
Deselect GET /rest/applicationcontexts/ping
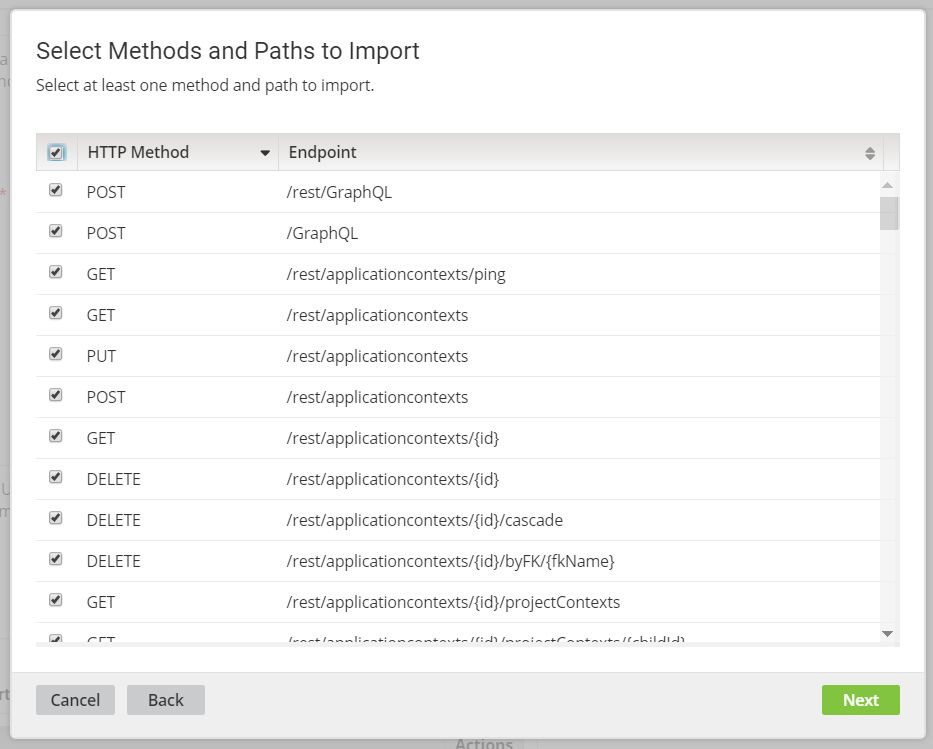pos(55,271)
